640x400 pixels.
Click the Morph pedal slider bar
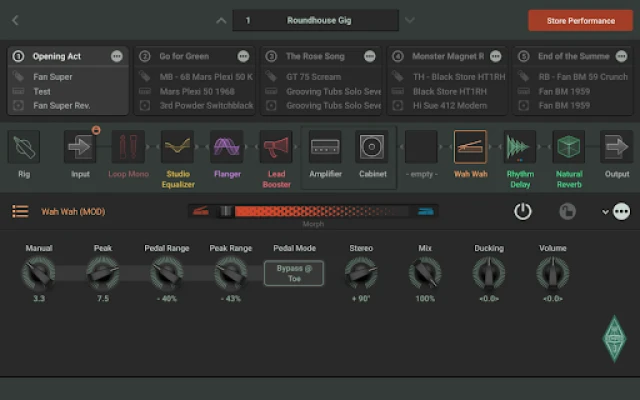[313, 211]
